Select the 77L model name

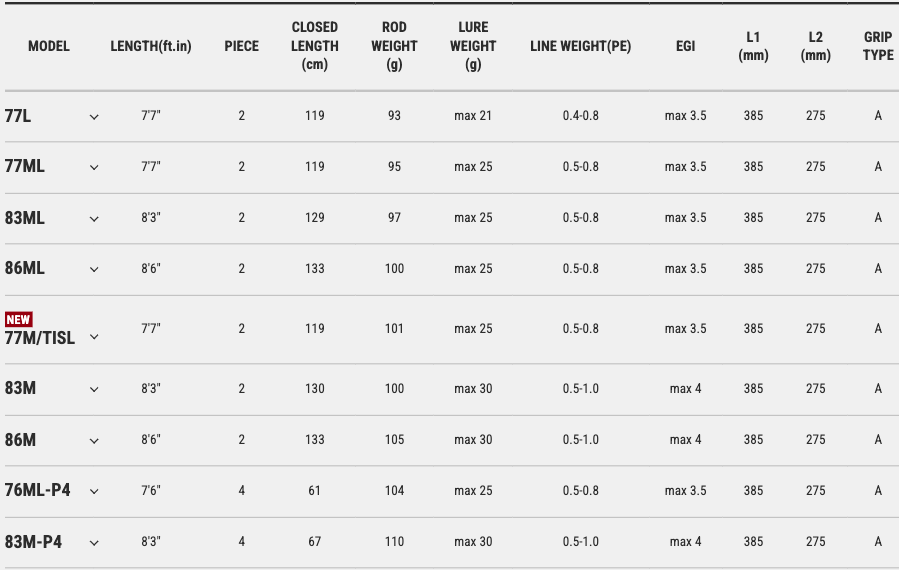click(18, 116)
